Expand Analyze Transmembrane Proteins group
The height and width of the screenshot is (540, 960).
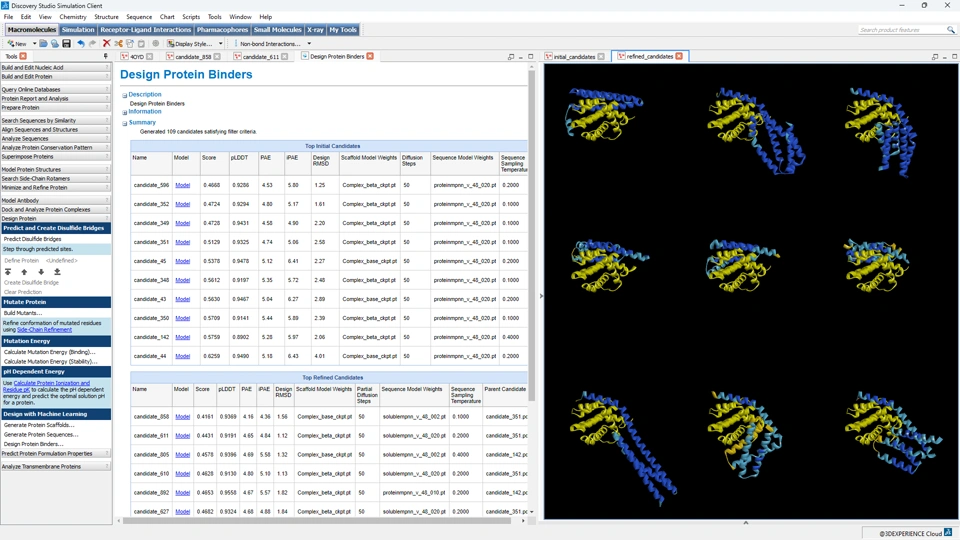55,467
